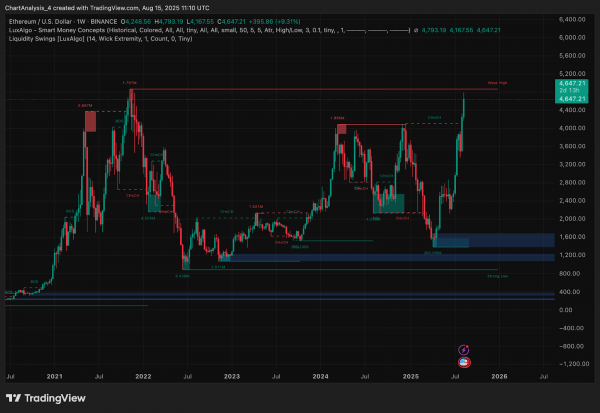Image resolution: width=600 pixels, height=413 pixels.
Task: Select the Liquidity Swings [LuxAlgo] indicator legend
Action: tap(100, 39)
